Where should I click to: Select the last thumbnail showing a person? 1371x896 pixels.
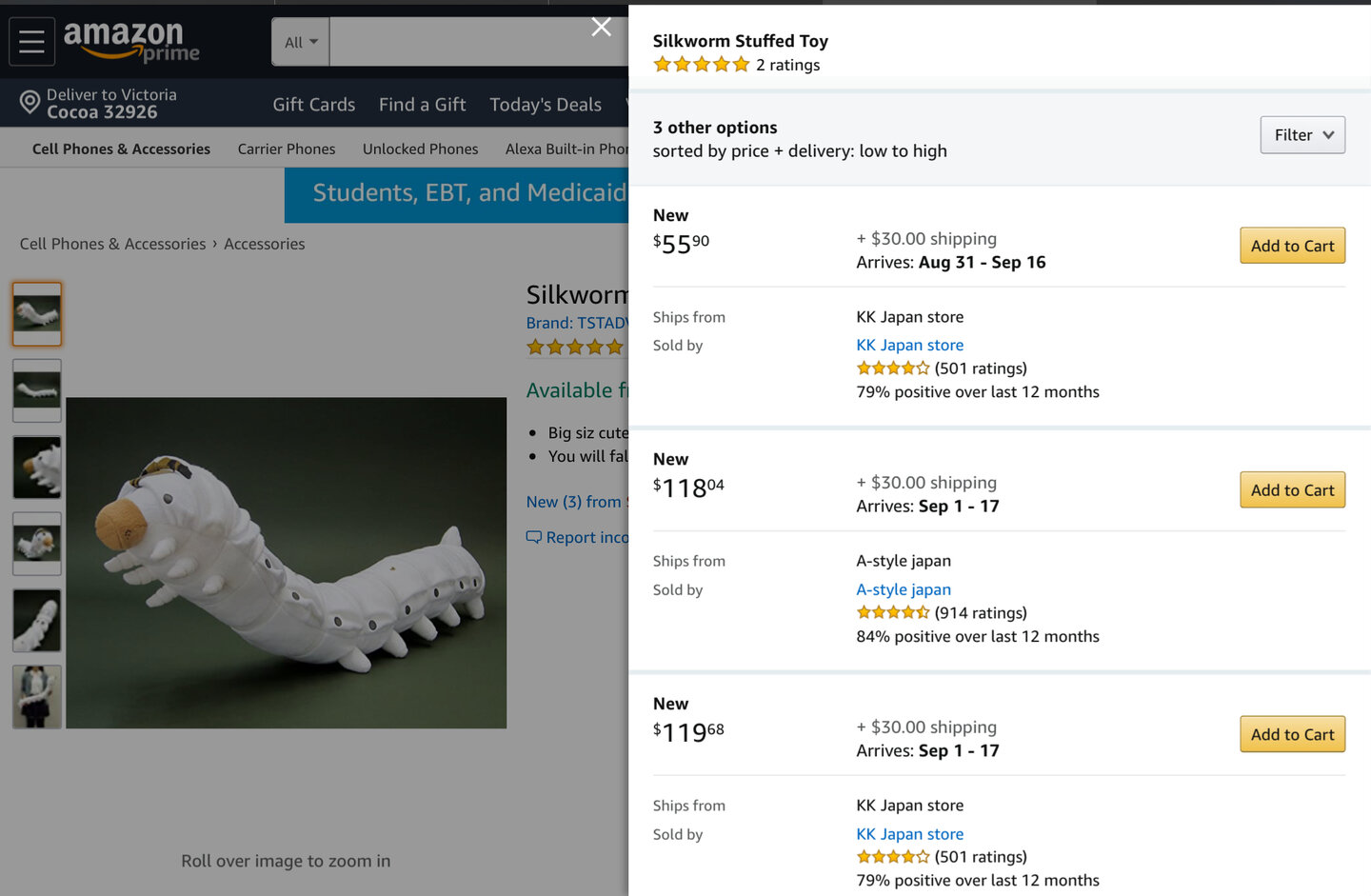[37, 696]
